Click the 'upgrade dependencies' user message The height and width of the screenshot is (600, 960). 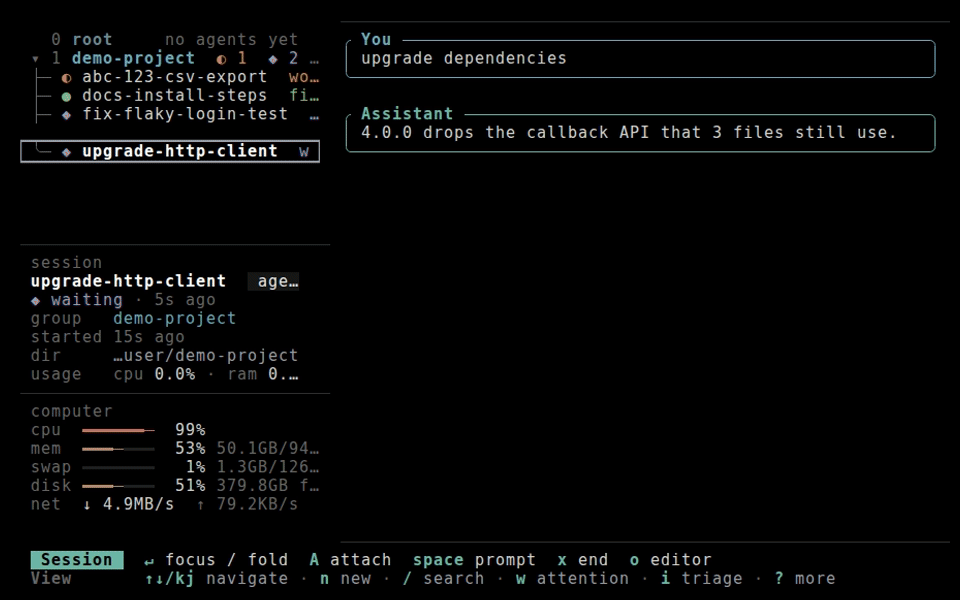tap(463, 58)
